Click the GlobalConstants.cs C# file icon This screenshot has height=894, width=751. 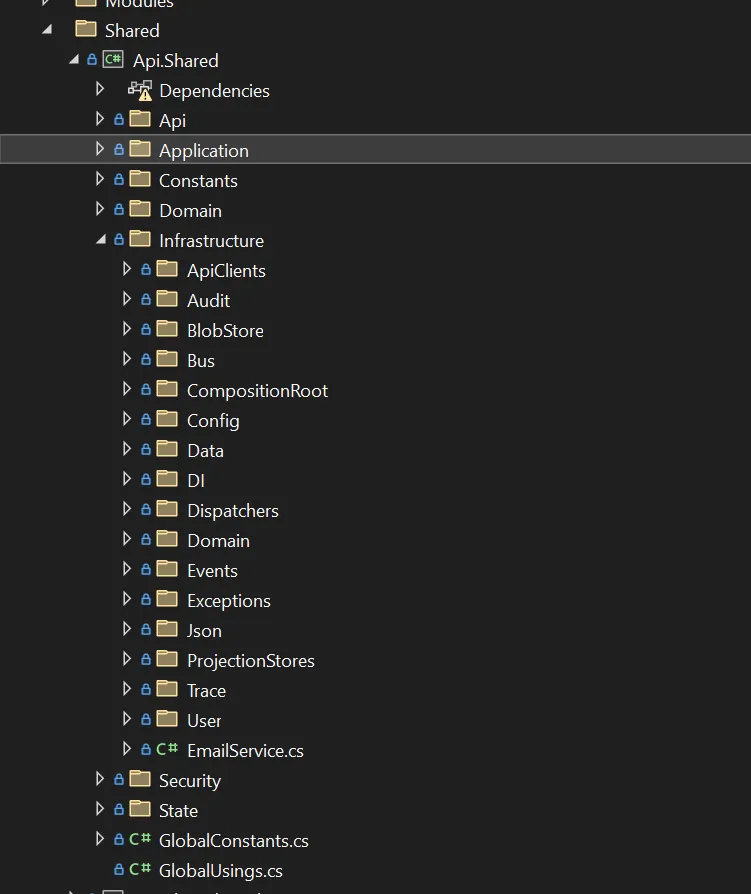coord(140,839)
